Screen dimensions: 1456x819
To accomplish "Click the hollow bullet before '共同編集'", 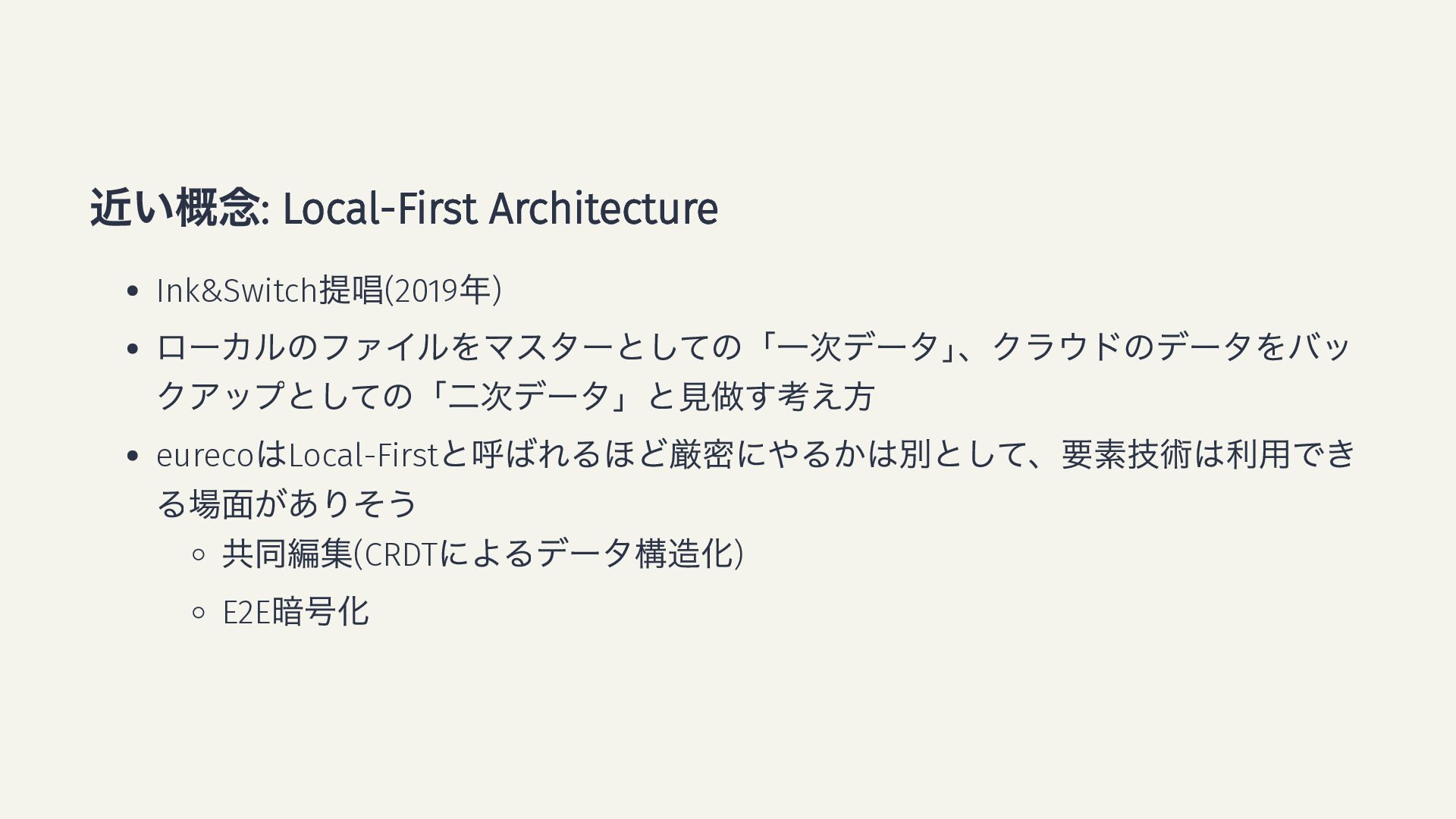I will tap(199, 554).
